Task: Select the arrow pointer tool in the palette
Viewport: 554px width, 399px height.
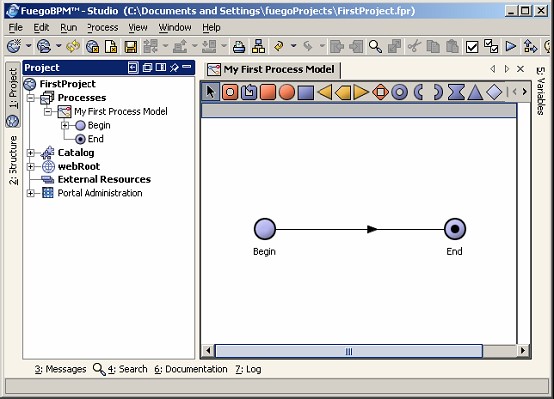Action: [x=211, y=92]
